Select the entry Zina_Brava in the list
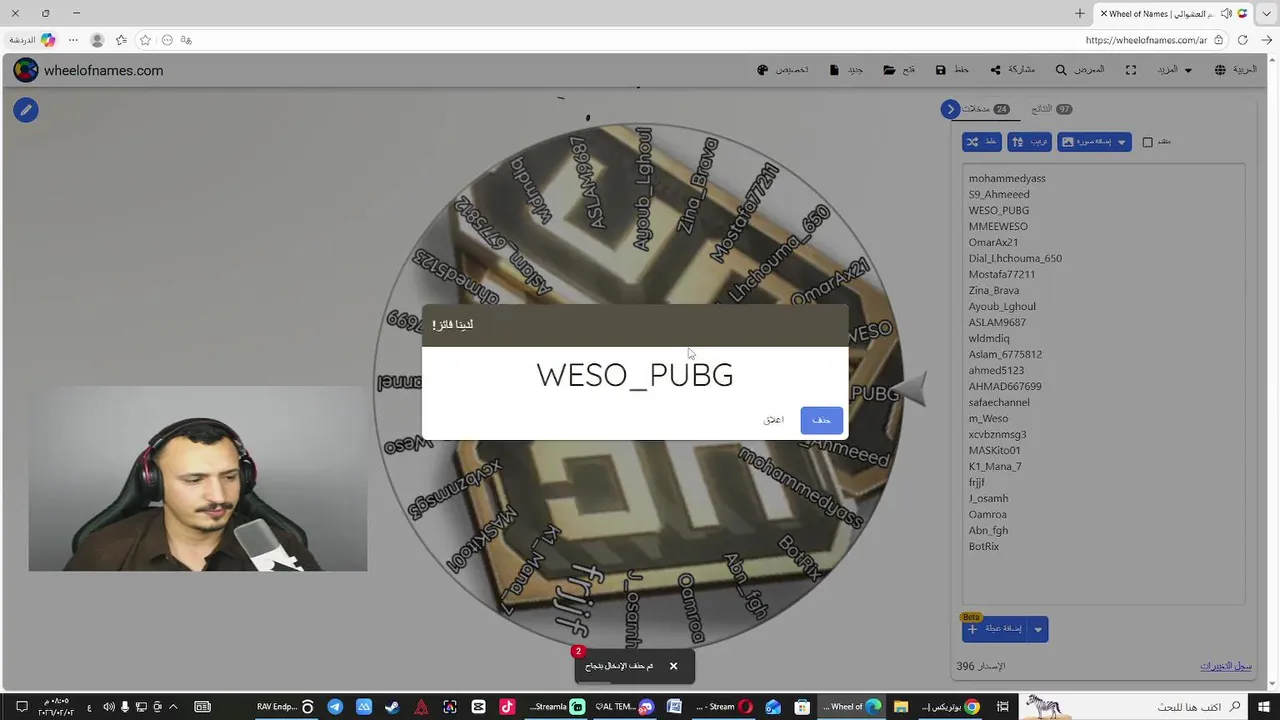 pyautogui.click(x=994, y=290)
